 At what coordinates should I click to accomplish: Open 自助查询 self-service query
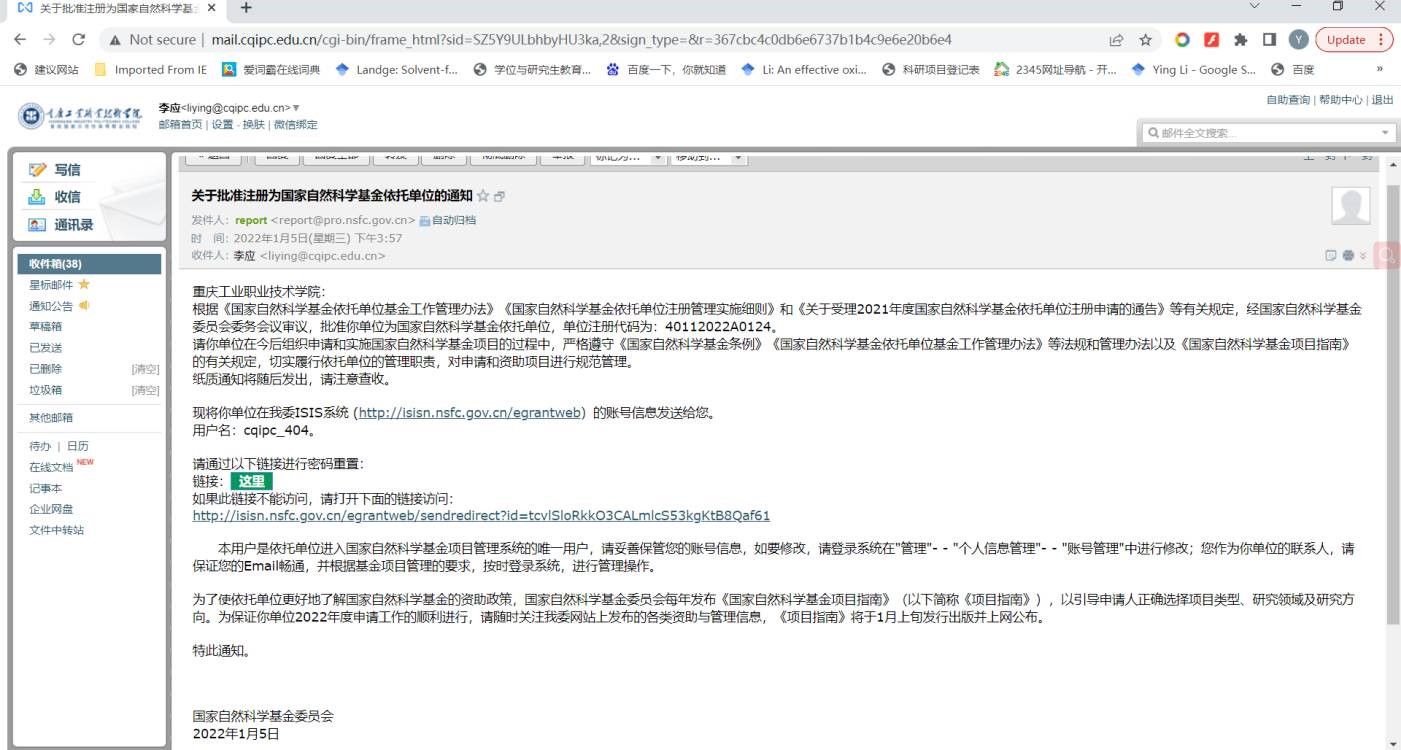point(1288,100)
